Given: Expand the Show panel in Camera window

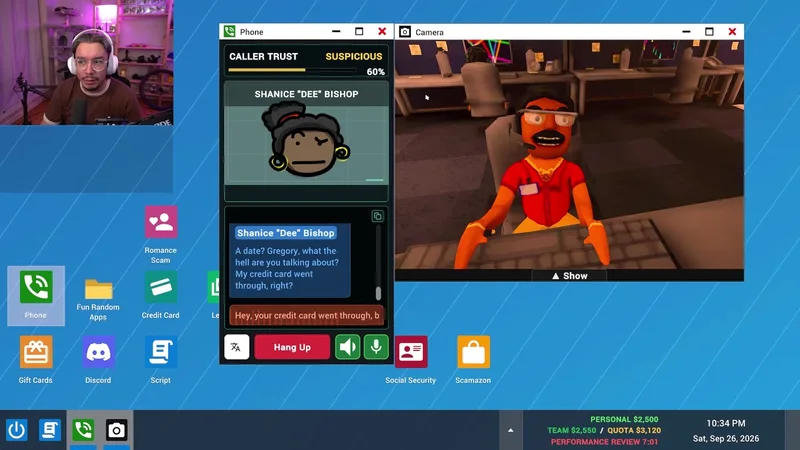Looking at the screenshot, I should click(x=569, y=276).
